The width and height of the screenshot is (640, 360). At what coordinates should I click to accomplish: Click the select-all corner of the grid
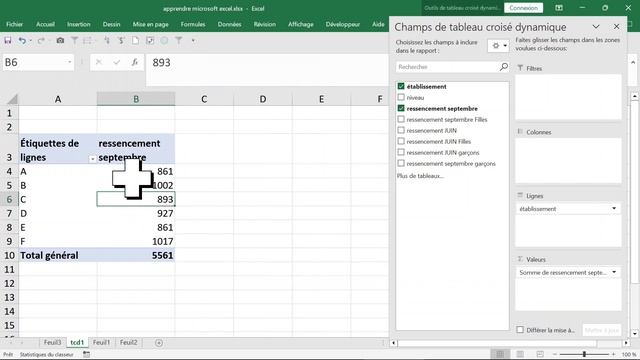pos(12,99)
